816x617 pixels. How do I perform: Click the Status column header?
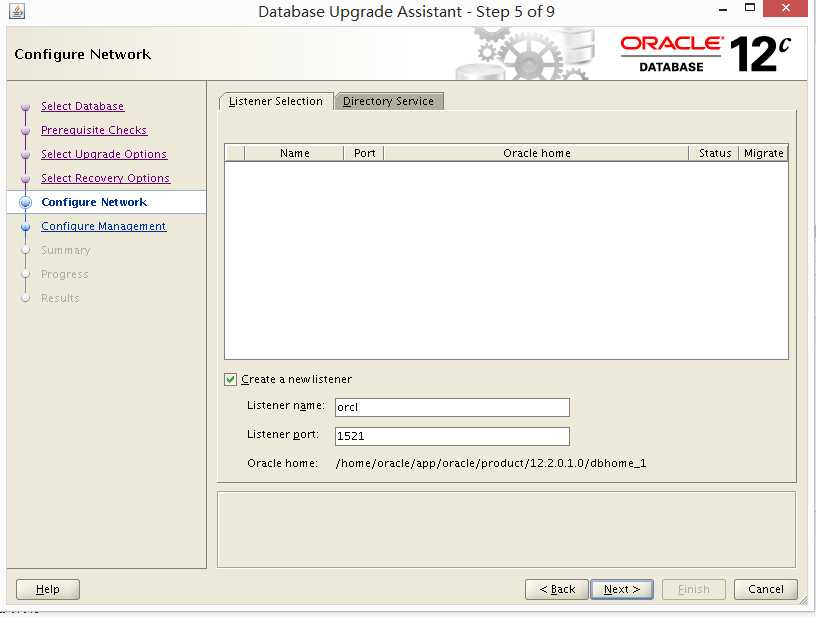715,153
